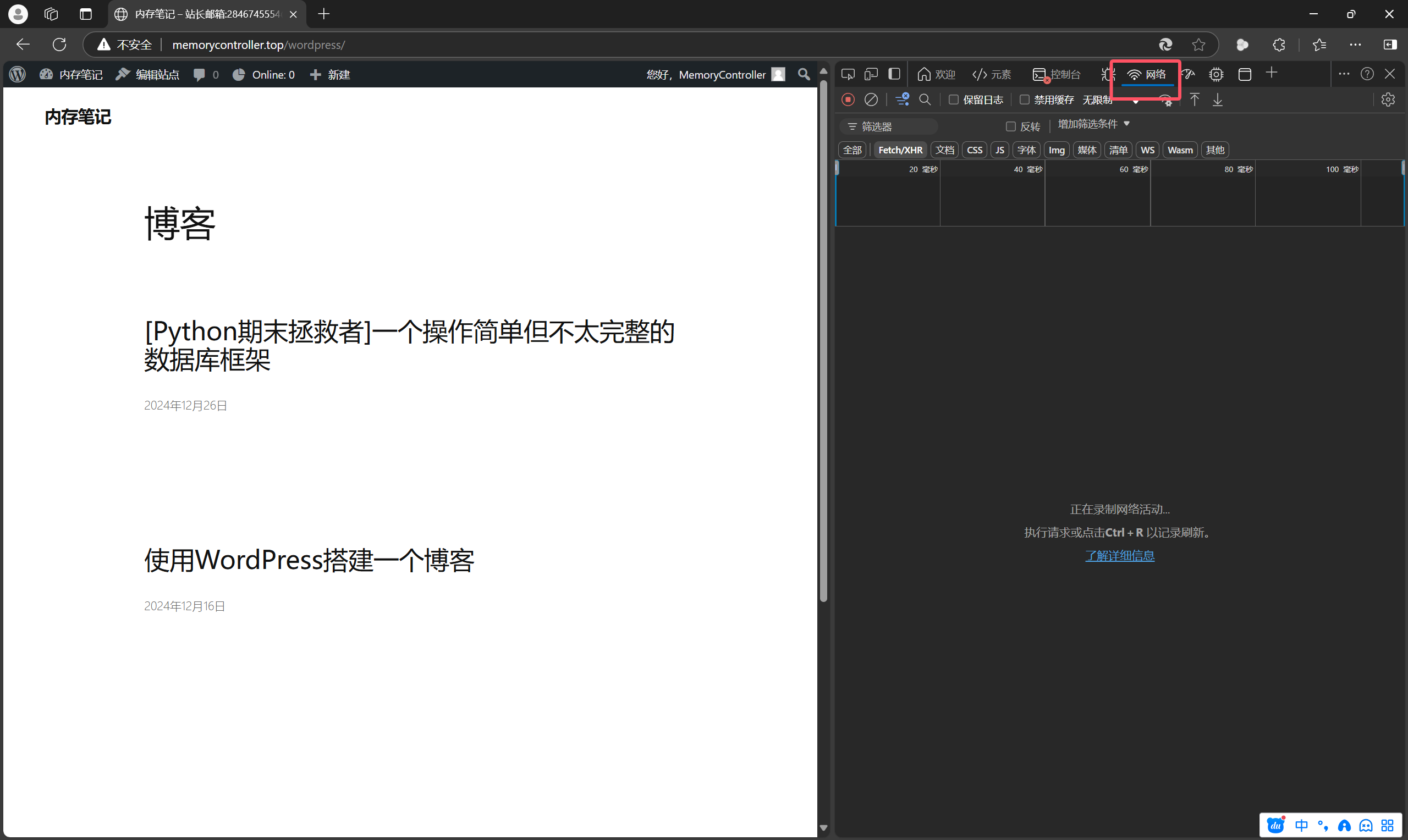Filter requests by 清单 manifest
This screenshot has width=1408, height=840.
pyautogui.click(x=1118, y=150)
